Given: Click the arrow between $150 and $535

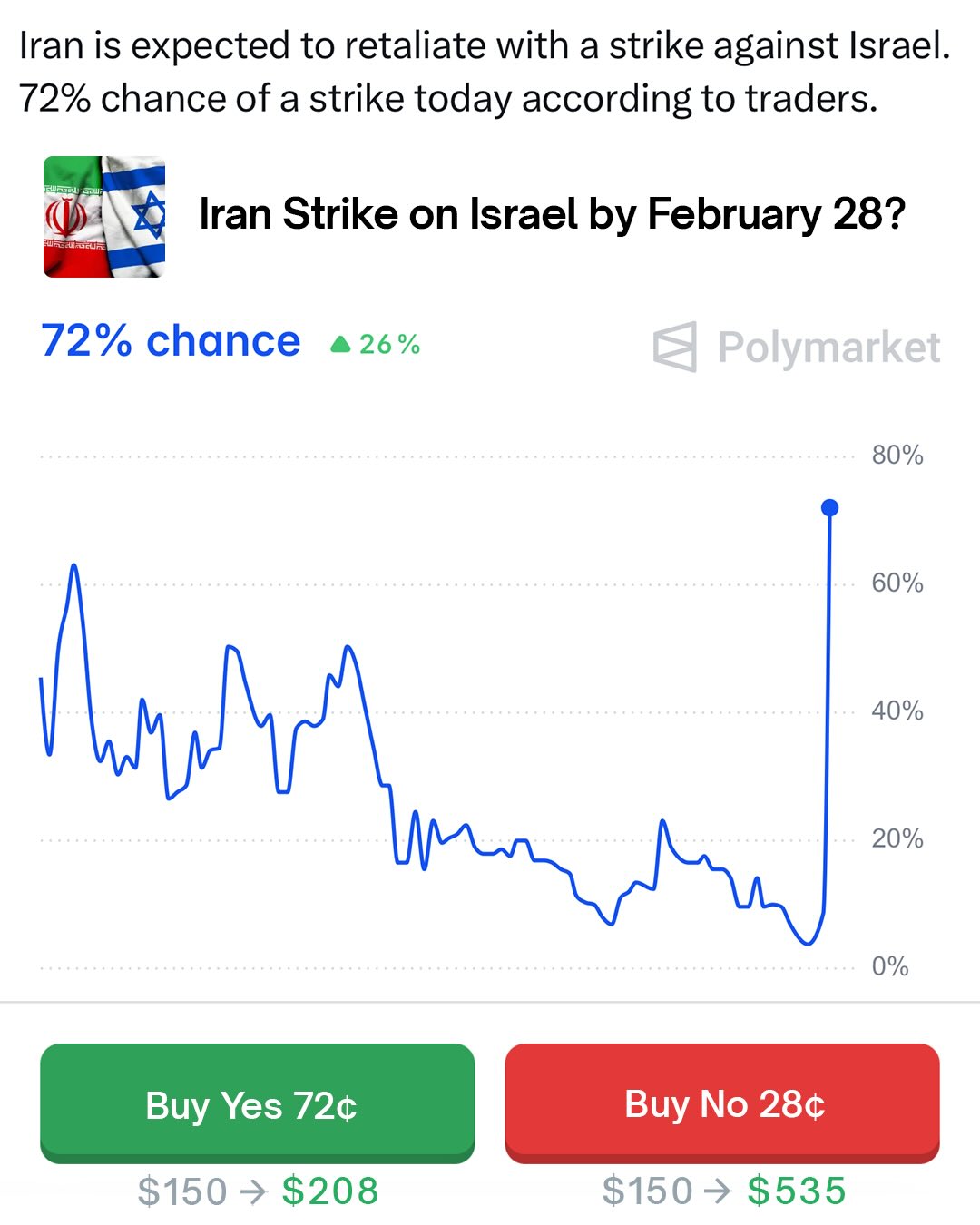Looking at the screenshot, I should click(x=717, y=1191).
